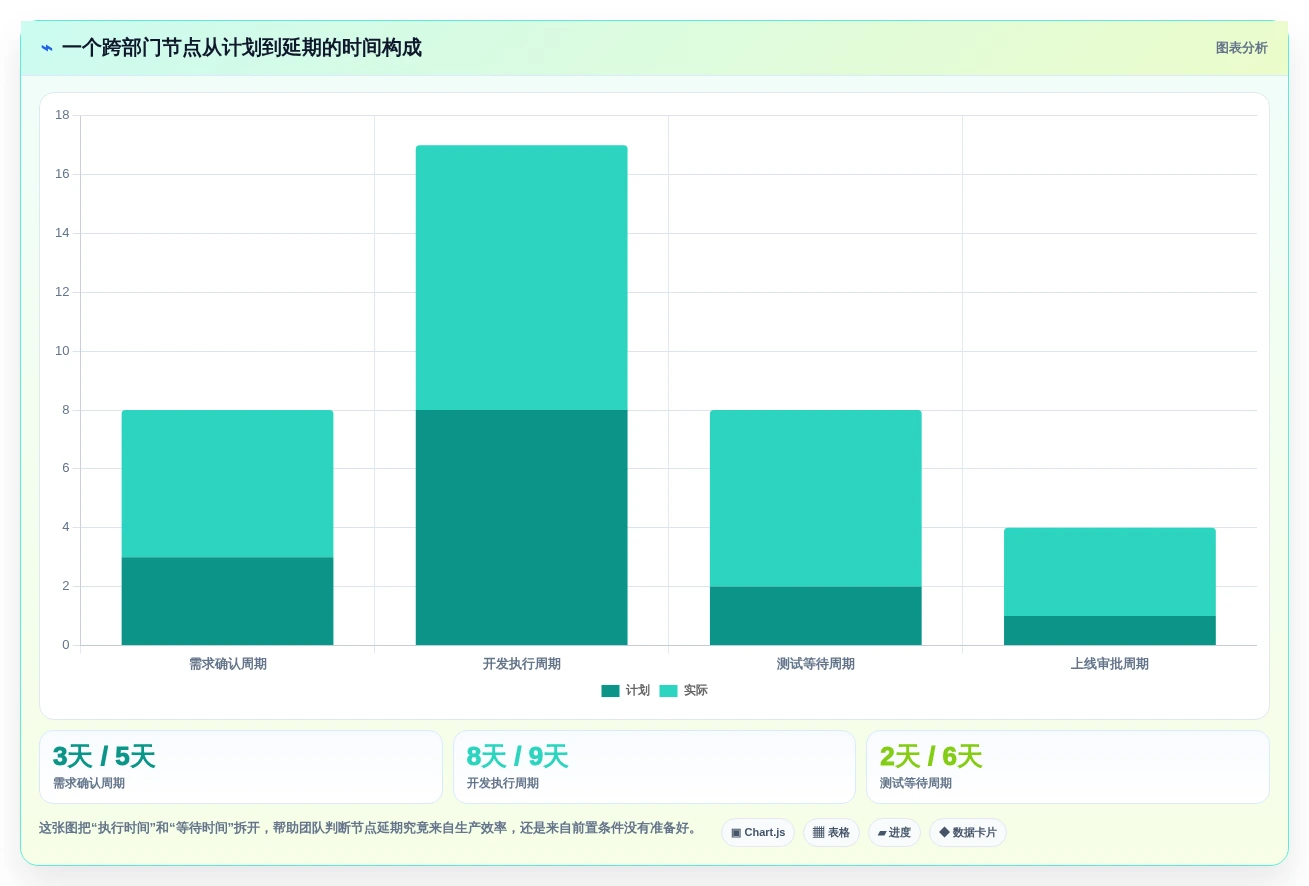Screen dimensions: 1309x886
Task: Click the dark 计划 bar segment for 需求确认周期
Action: pos(227,601)
